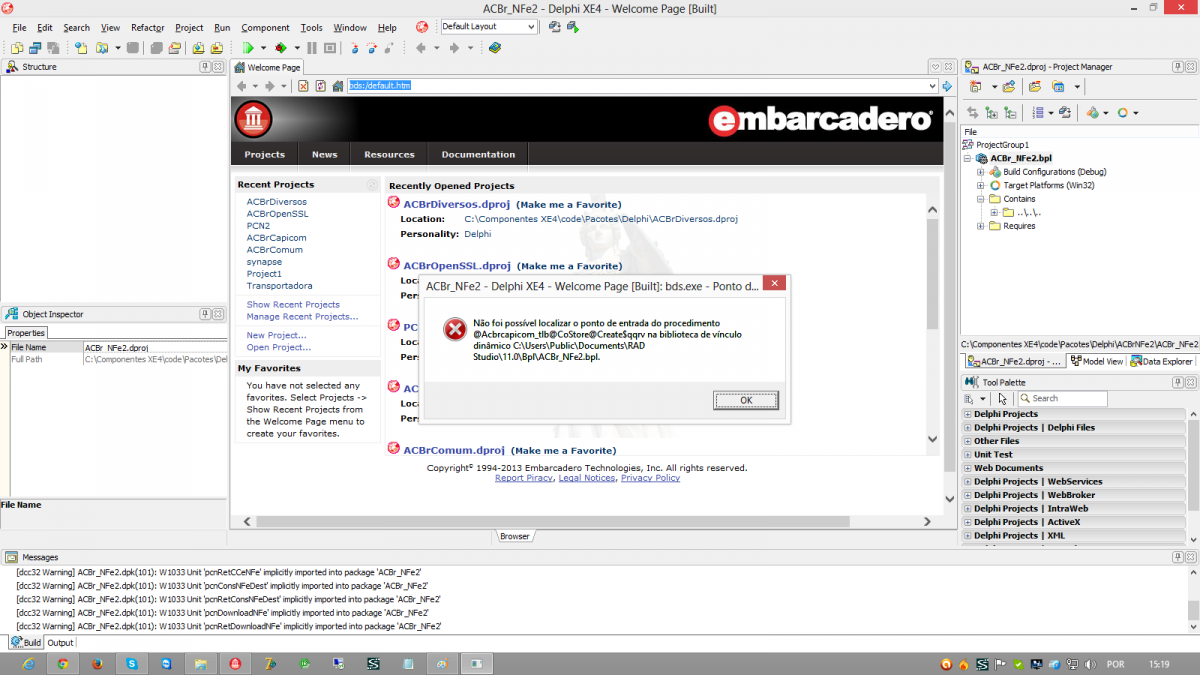Image resolution: width=1200 pixels, height=675 pixels.
Task: Click the Go arrow beside the address bar
Action: pyautogui.click(x=946, y=86)
